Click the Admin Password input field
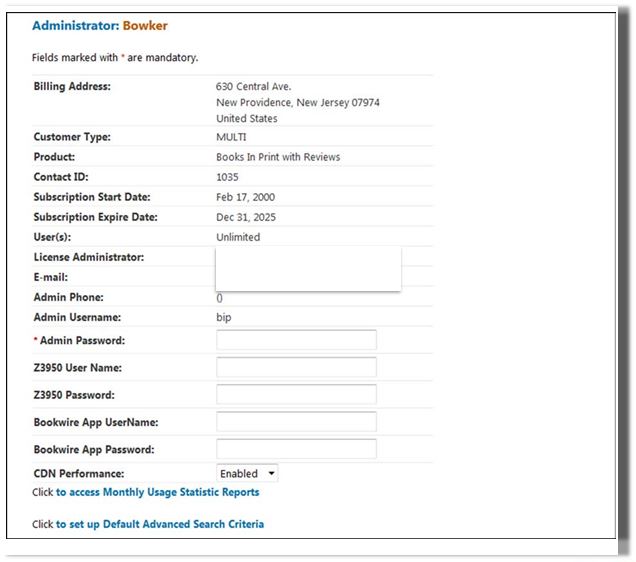 pyautogui.click(x=297, y=340)
